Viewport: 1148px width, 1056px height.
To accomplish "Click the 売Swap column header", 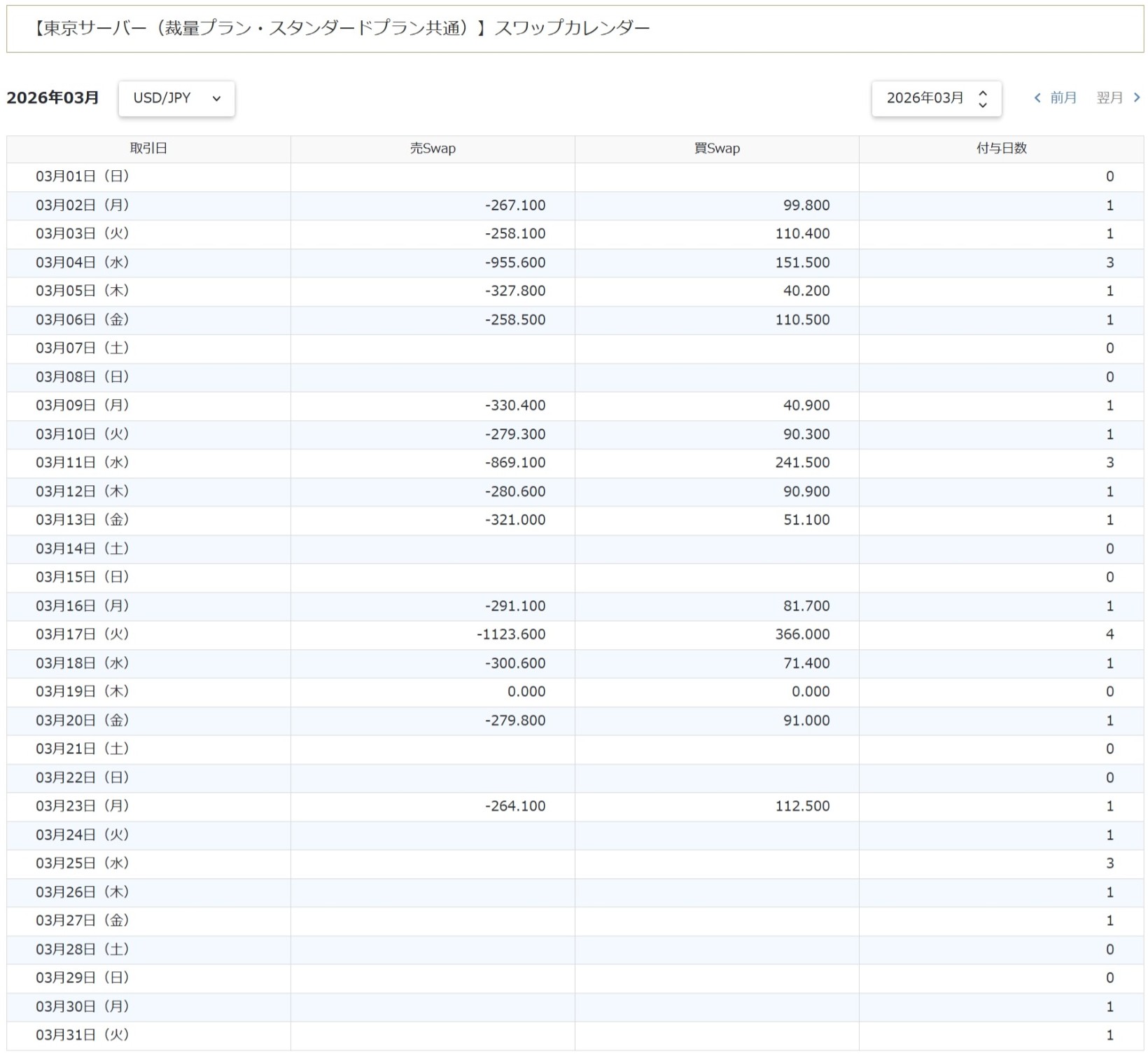I will tap(433, 148).
